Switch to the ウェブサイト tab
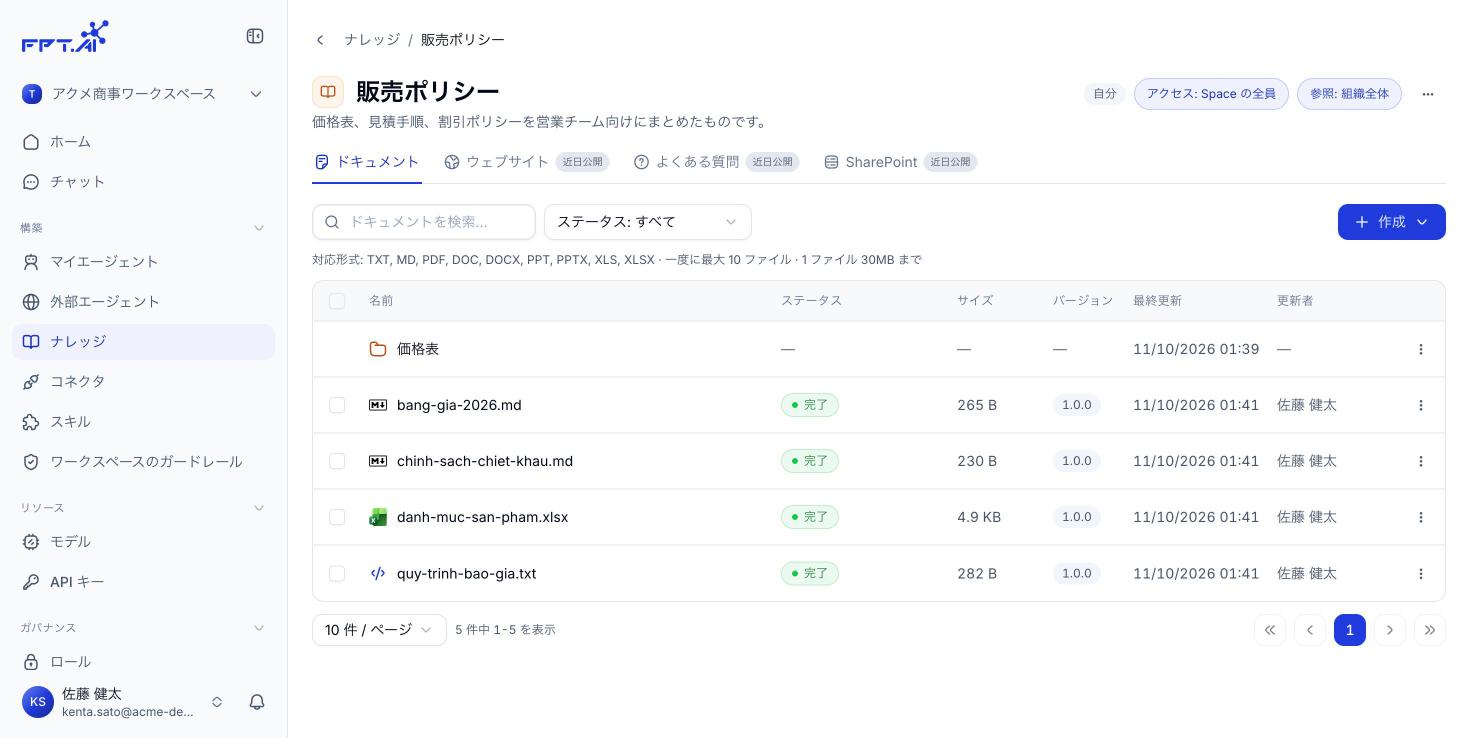The image size is (1470, 738). tap(527, 162)
